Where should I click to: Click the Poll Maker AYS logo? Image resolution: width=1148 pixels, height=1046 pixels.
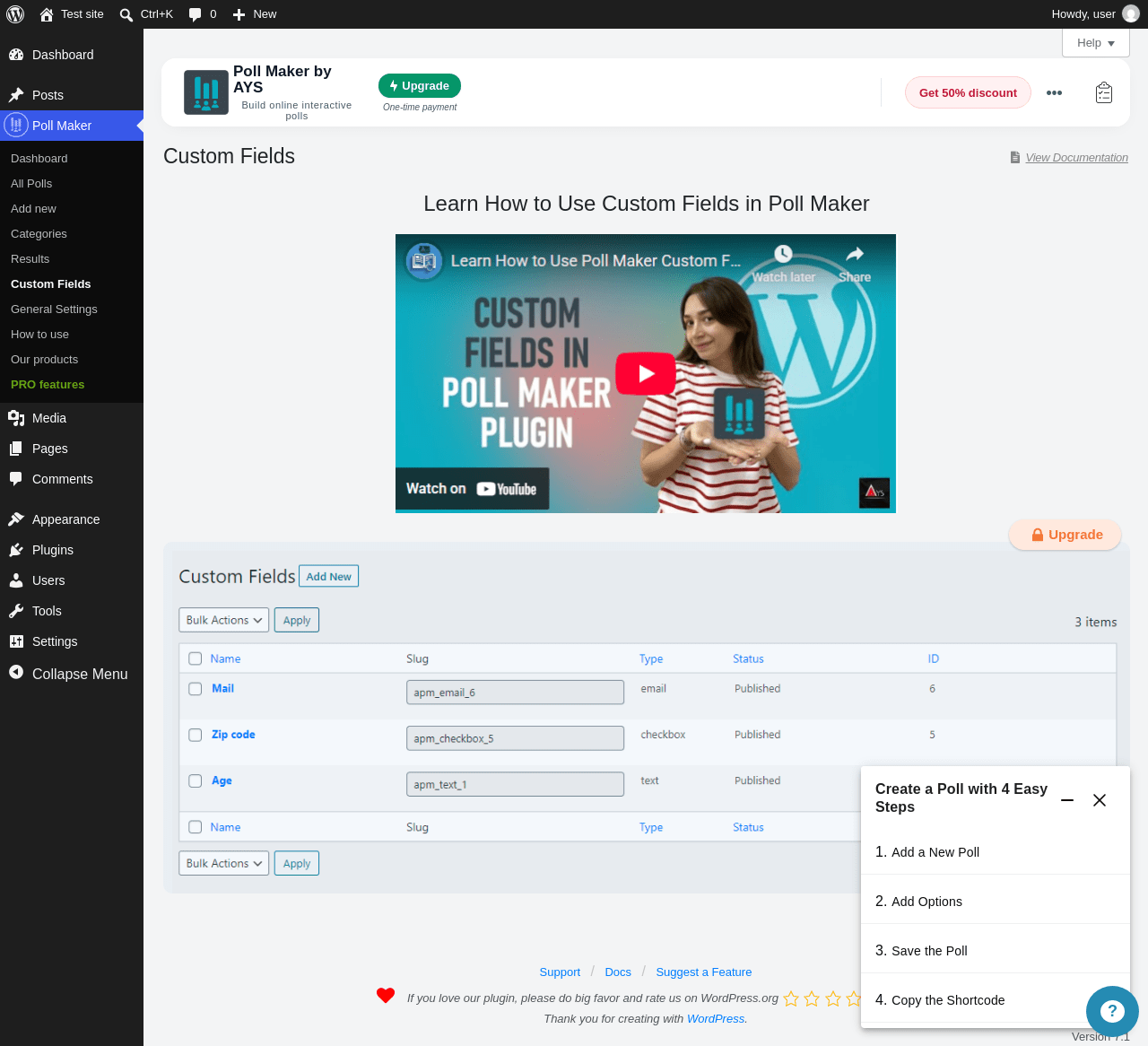206,92
